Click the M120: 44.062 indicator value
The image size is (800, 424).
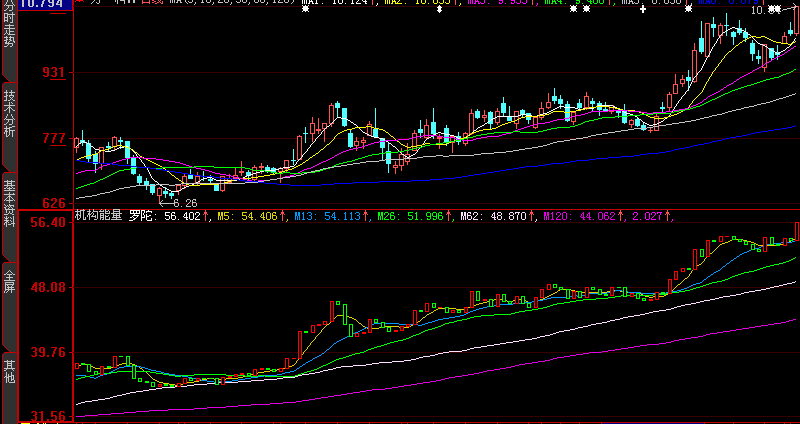tap(580, 216)
